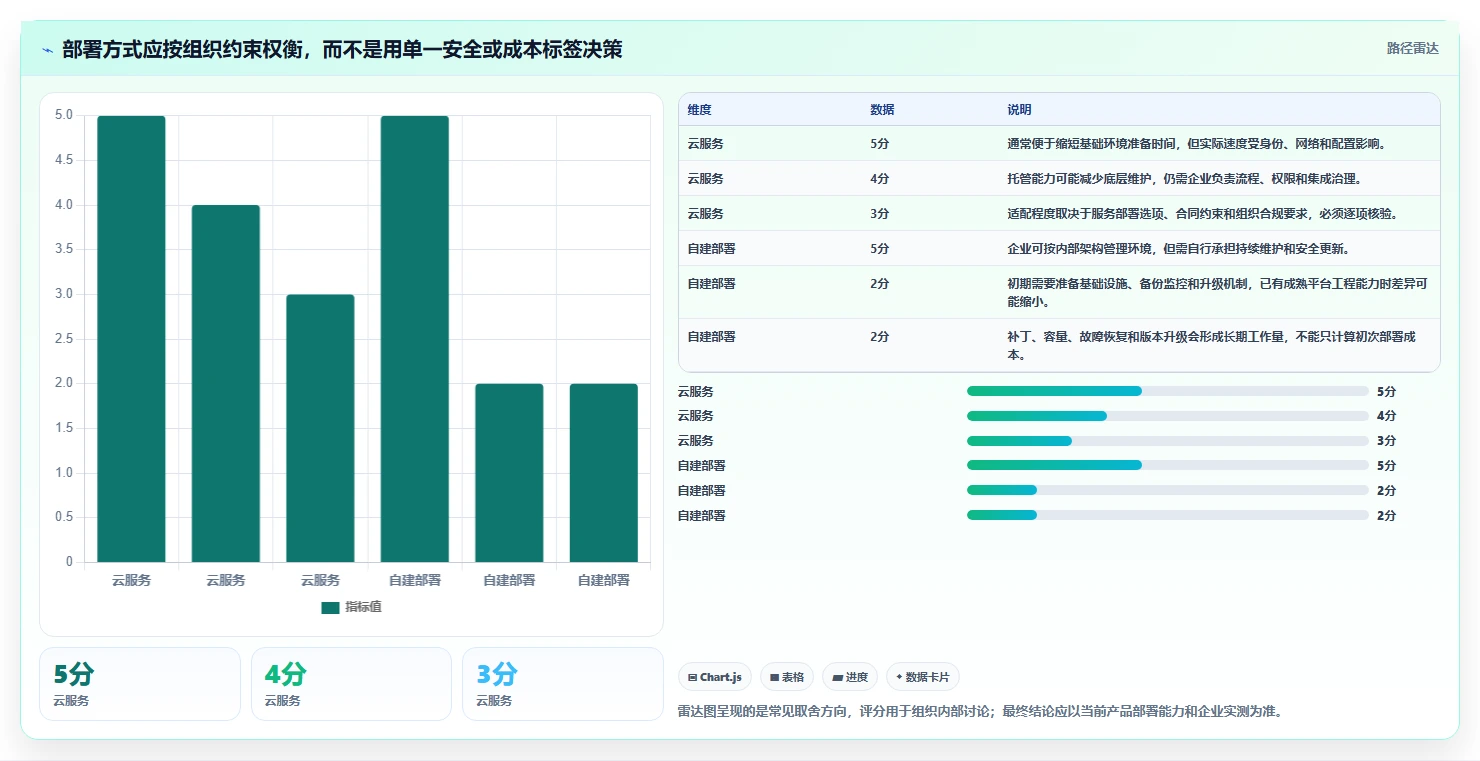Click the 云服务 chart bar reaching 4.0

click(x=226, y=383)
